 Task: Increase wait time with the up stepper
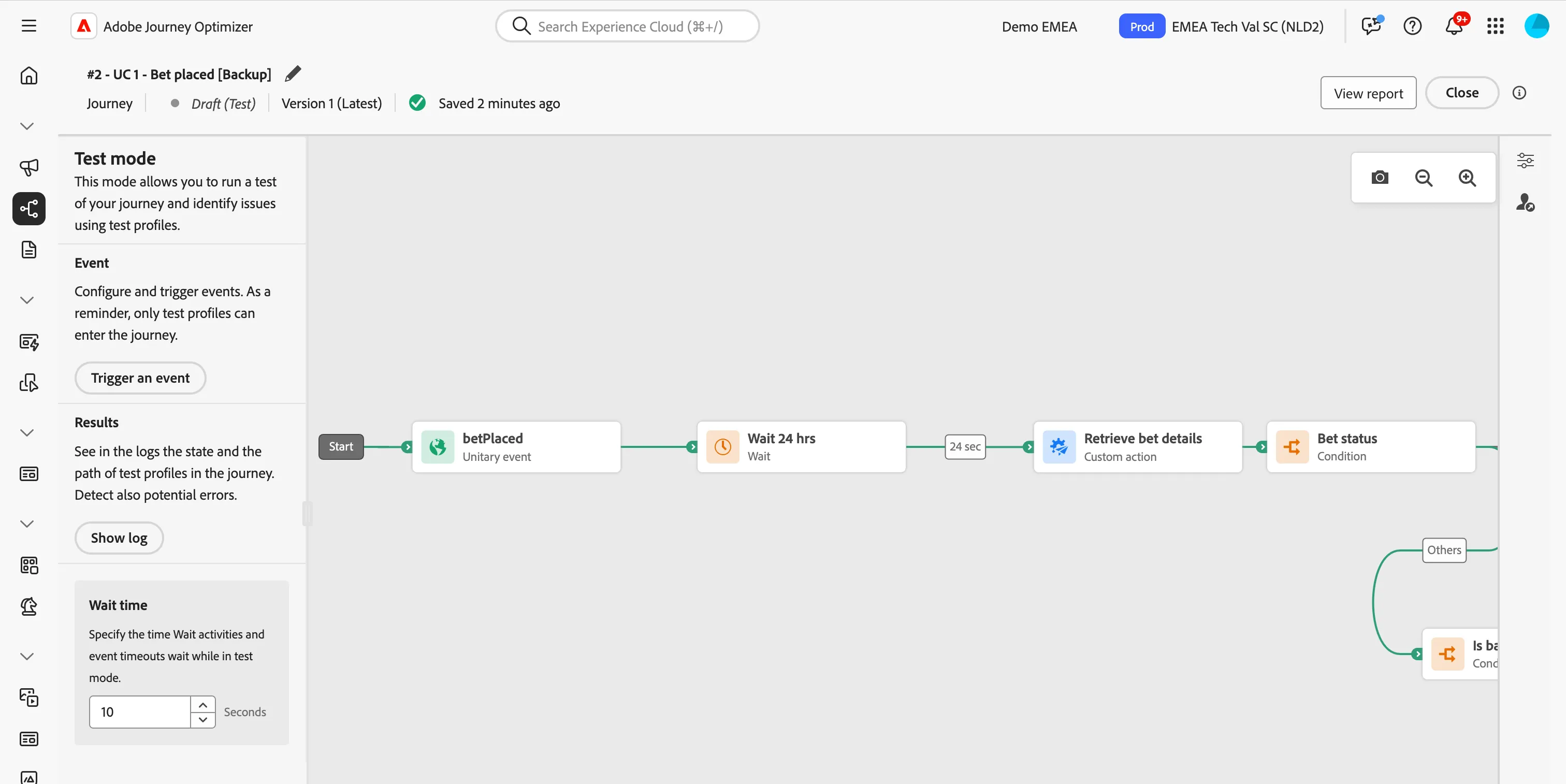point(203,704)
